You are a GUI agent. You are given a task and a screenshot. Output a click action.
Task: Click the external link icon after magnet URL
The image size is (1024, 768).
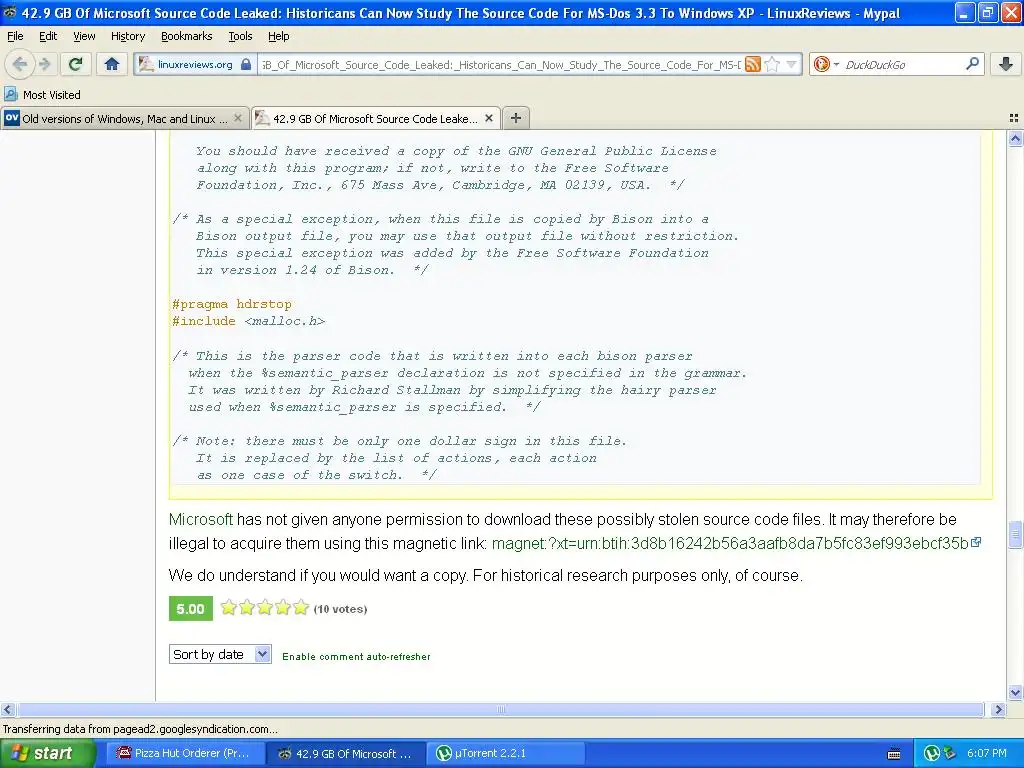(x=976, y=542)
